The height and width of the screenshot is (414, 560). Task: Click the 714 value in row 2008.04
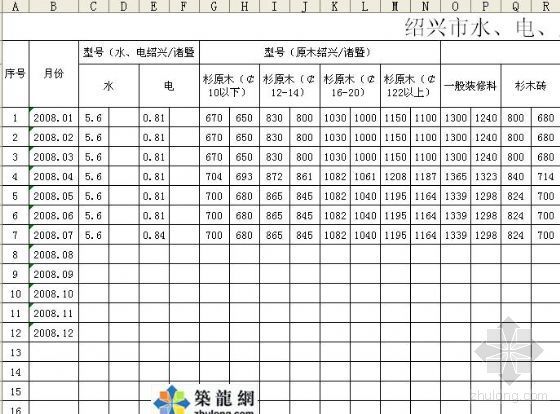tap(546, 176)
